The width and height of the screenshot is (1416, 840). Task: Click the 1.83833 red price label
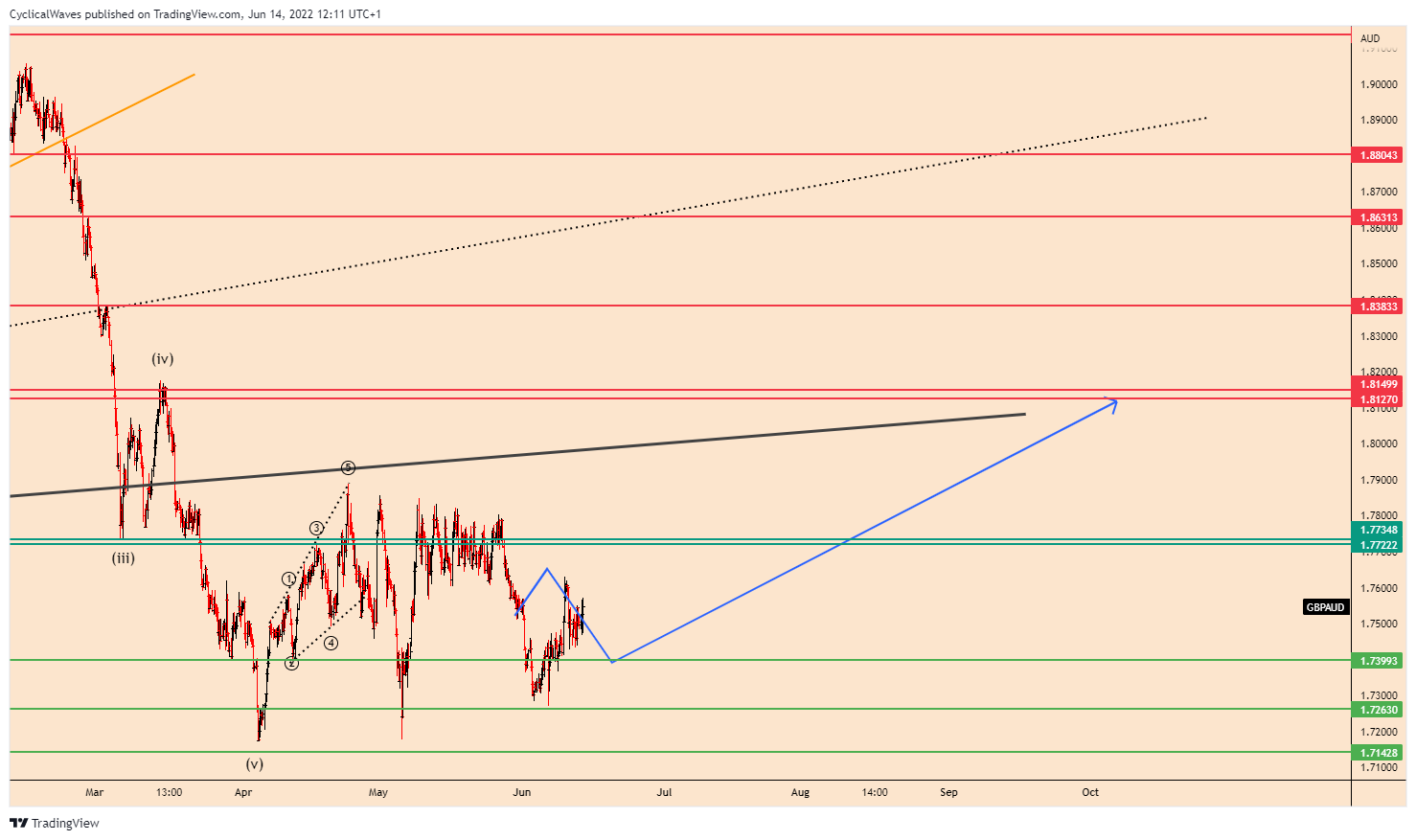click(x=1377, y=306)
